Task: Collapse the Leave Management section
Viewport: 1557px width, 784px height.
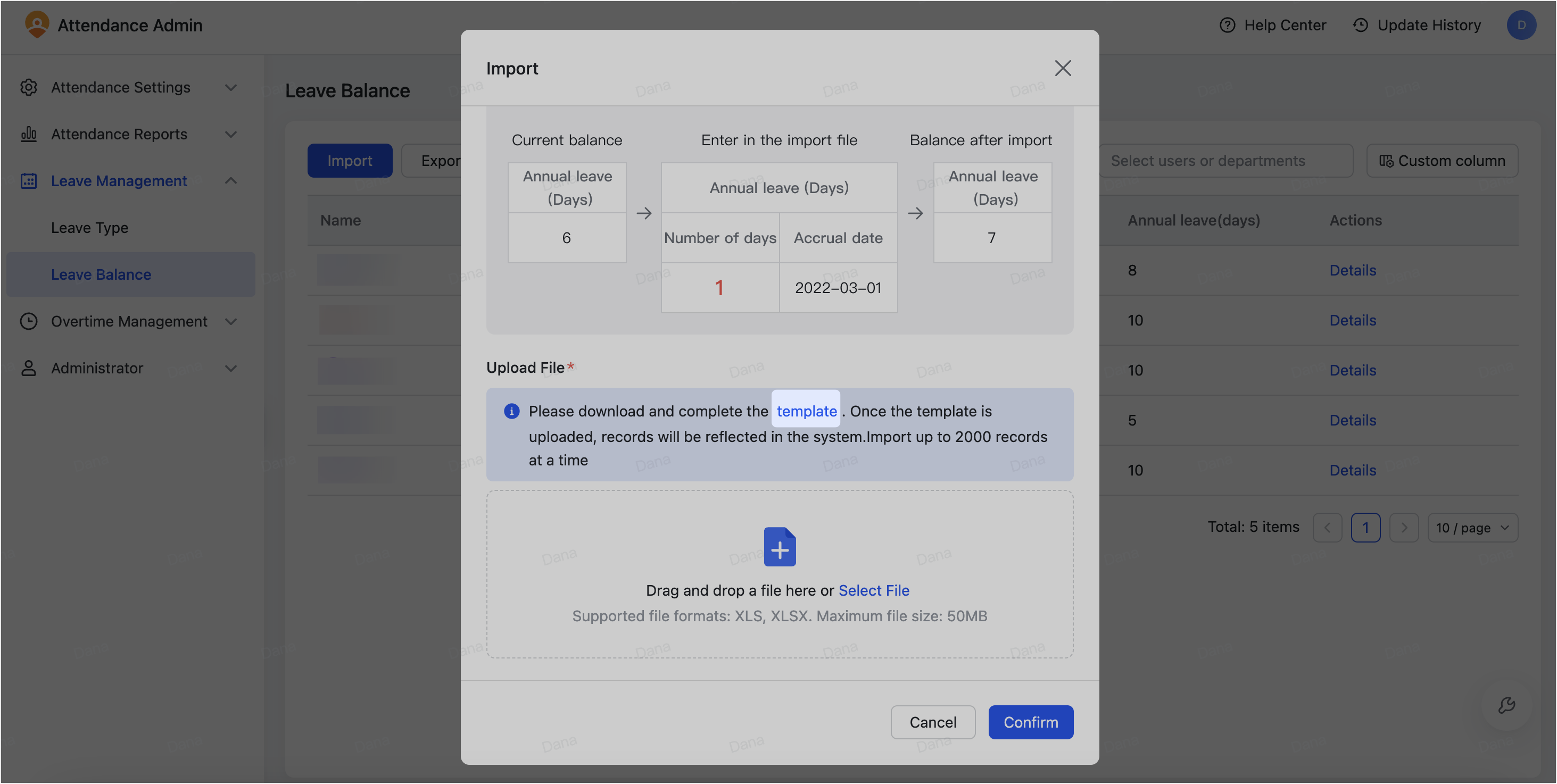Action: [x=231, y=181]
